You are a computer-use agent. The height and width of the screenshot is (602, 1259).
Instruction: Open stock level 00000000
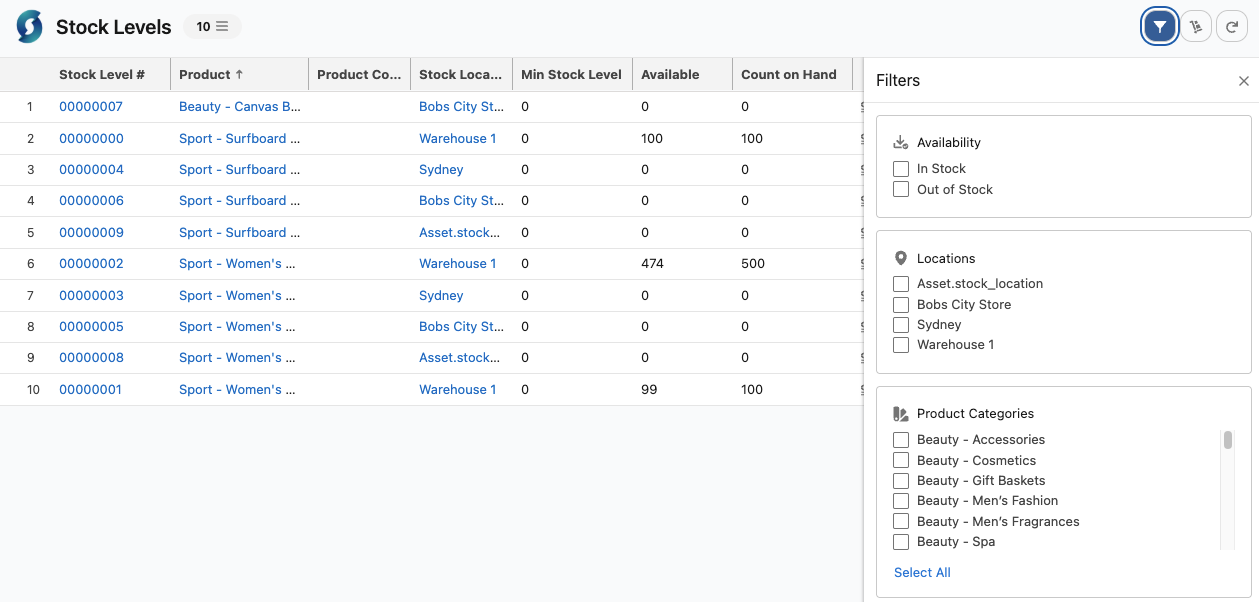coord(91,139)
